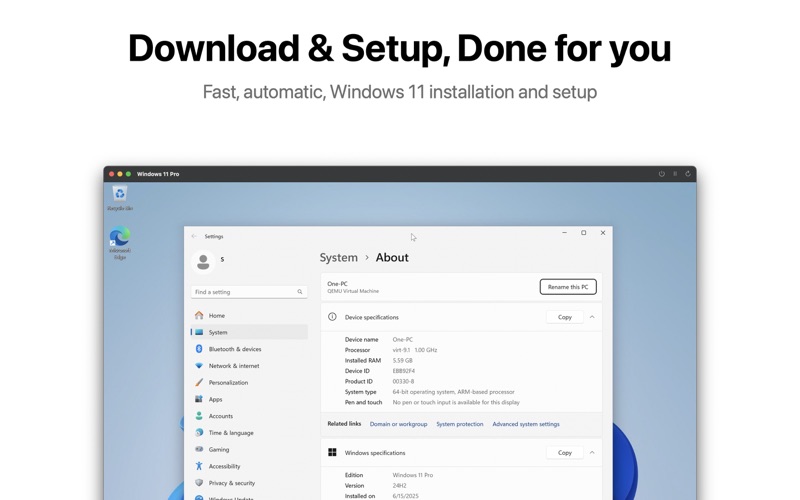
Task: Select System in the settings sidebar
Action: tap(249, 332)
